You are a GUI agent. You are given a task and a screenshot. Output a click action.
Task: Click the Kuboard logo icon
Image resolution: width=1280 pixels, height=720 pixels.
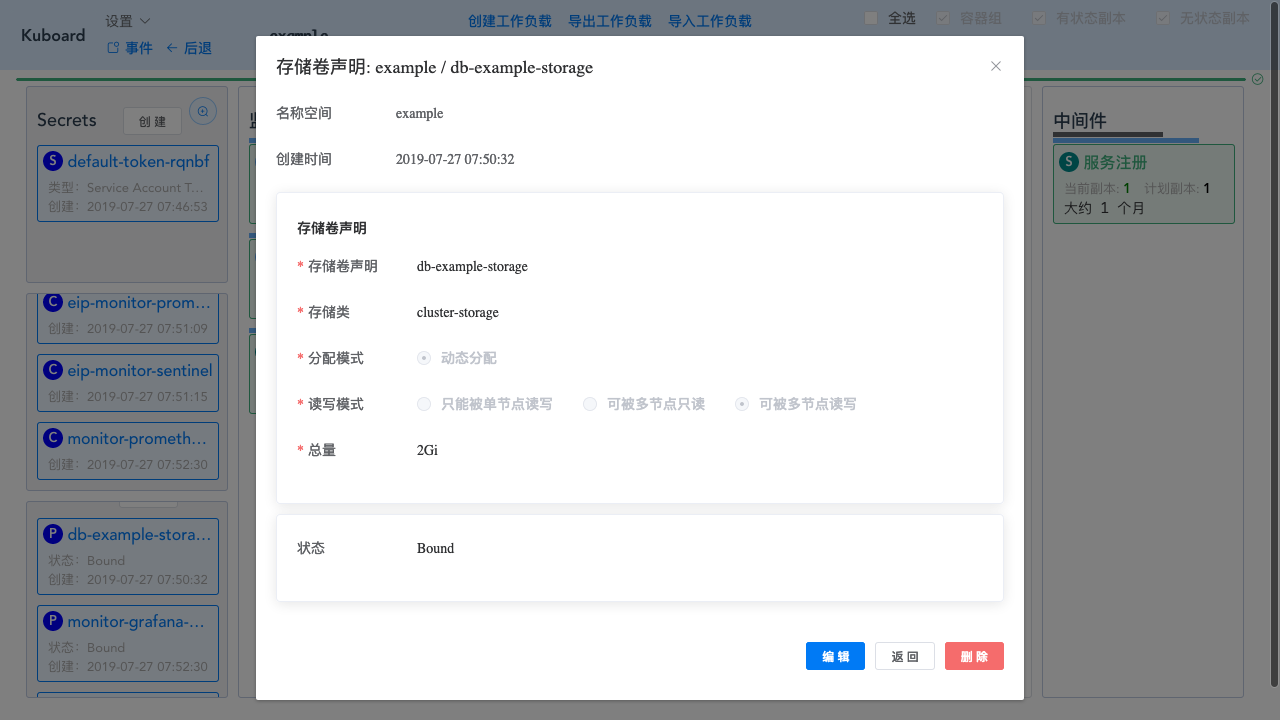pos(52,35)
